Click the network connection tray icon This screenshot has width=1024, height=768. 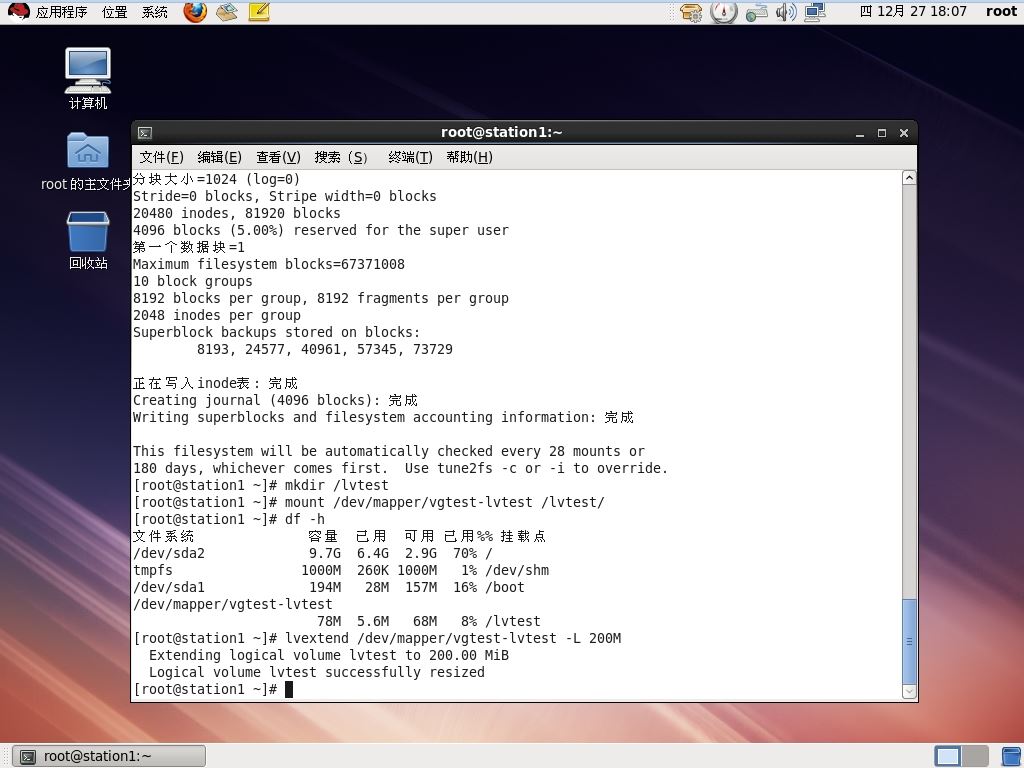click(815, 12)
